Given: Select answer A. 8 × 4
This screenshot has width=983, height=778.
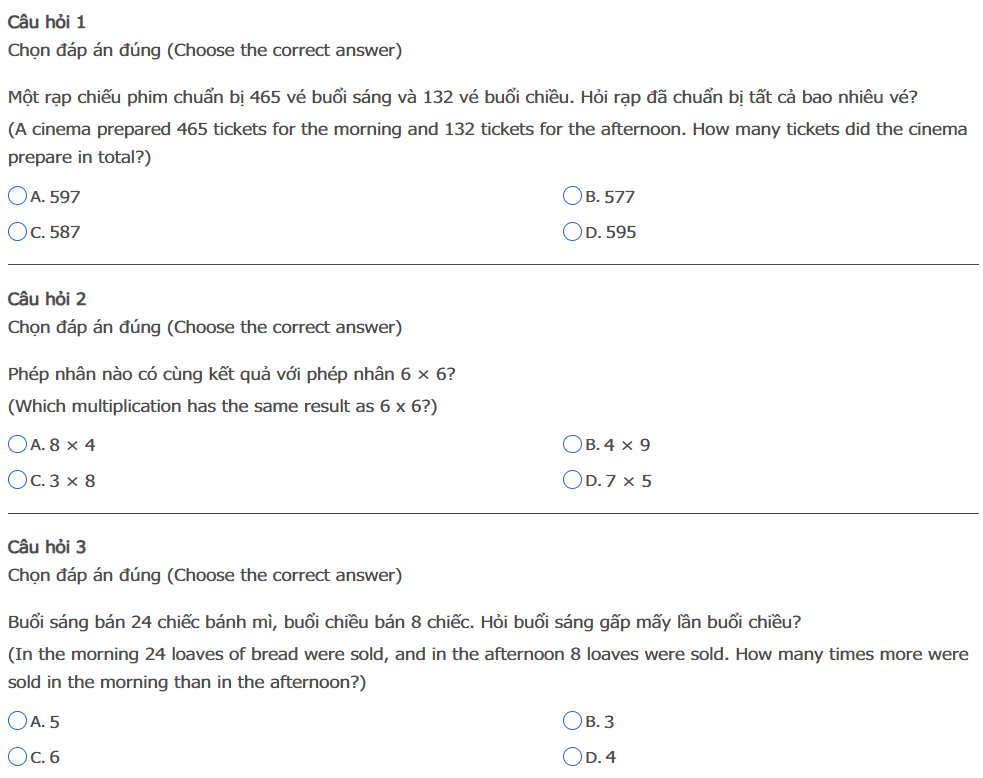Looking at the screenshot, I should coord(17,444).
